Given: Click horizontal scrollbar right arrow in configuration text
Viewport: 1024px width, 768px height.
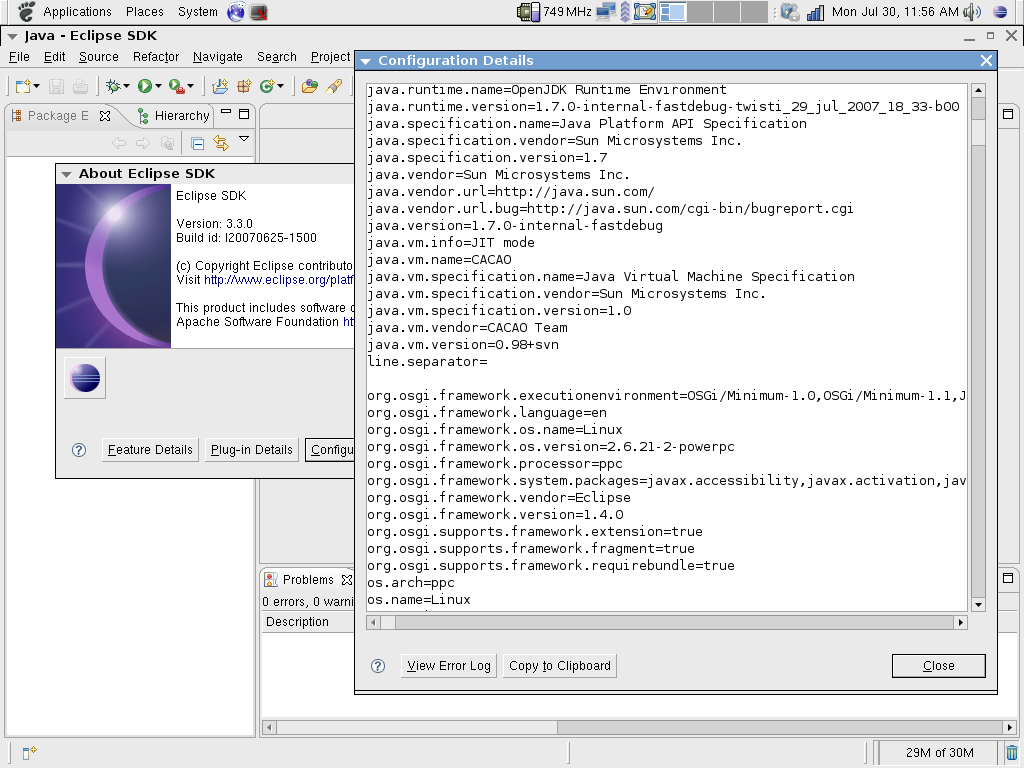Looking at the screenshot, I should click(961, 622).
